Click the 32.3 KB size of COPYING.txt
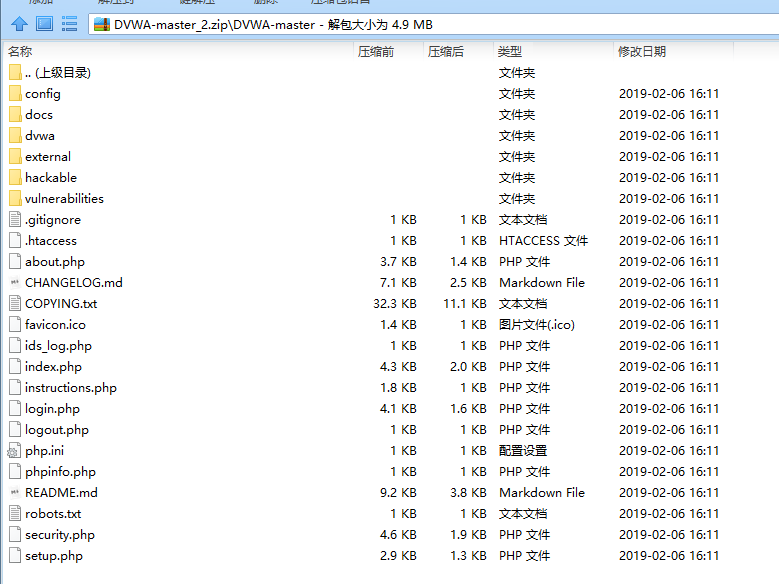Image resolution: width=779 pixels, height=584 pixels. (394, 303)
